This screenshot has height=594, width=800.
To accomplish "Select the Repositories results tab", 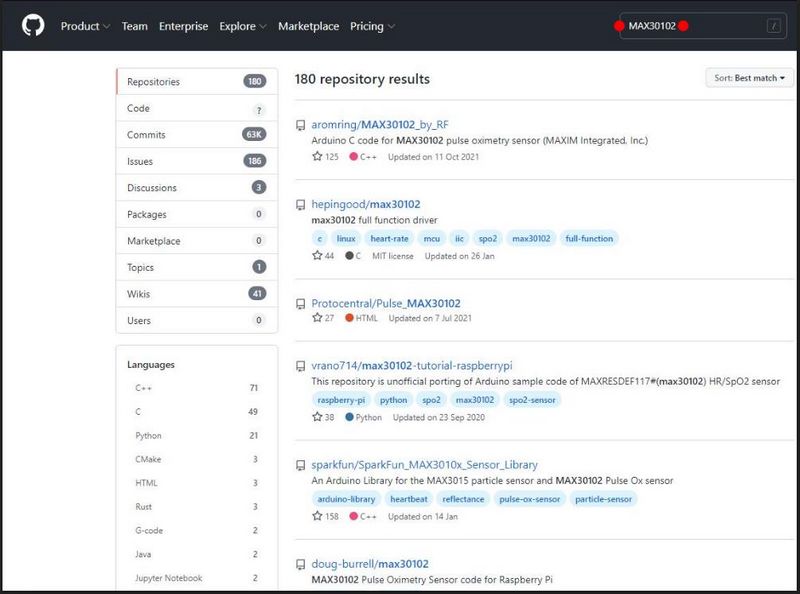I will point(197,82).
